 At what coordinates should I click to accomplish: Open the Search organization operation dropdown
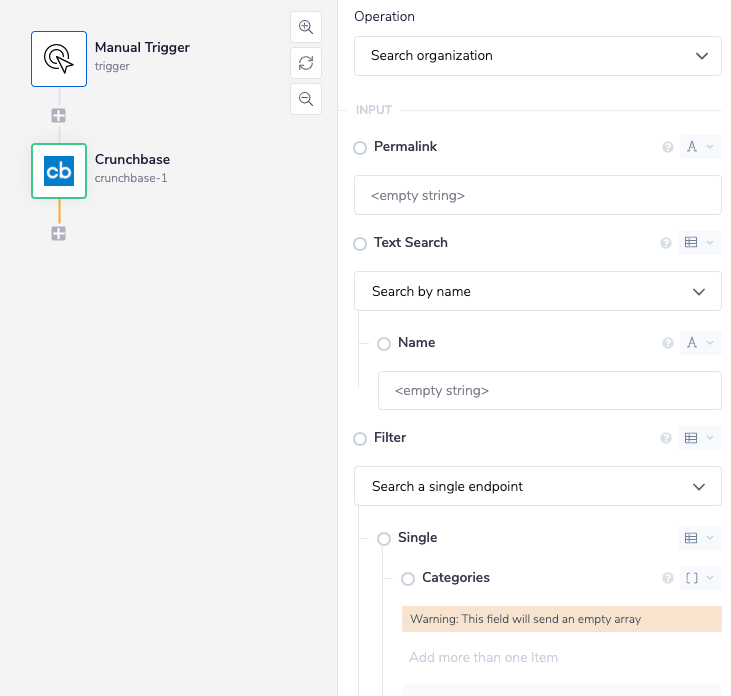537,56
